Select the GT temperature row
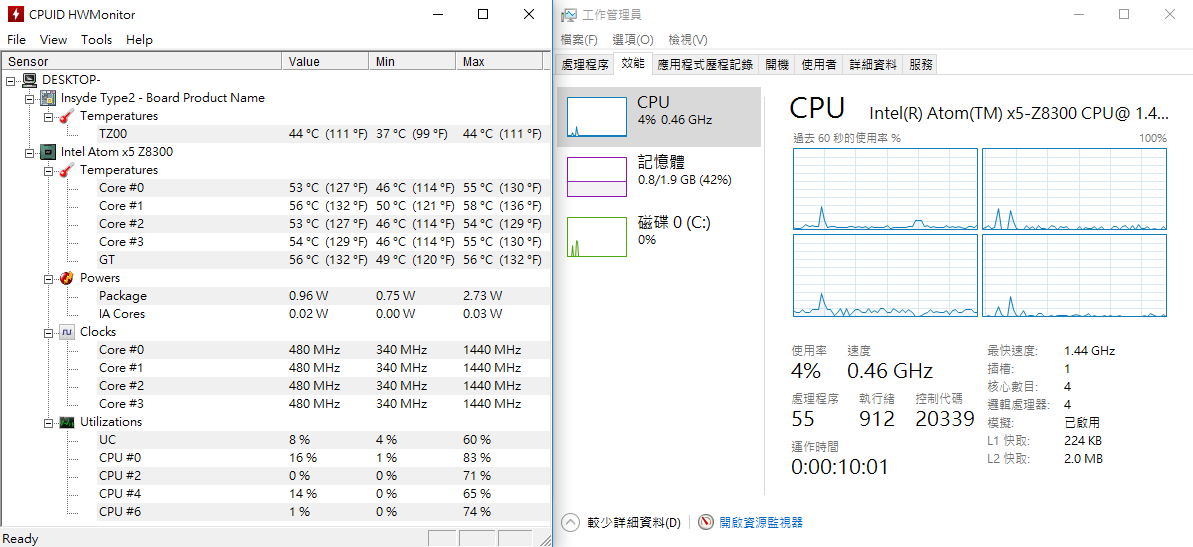The image size is (1193, 547). pyautogui.click(x=323, y=259)
